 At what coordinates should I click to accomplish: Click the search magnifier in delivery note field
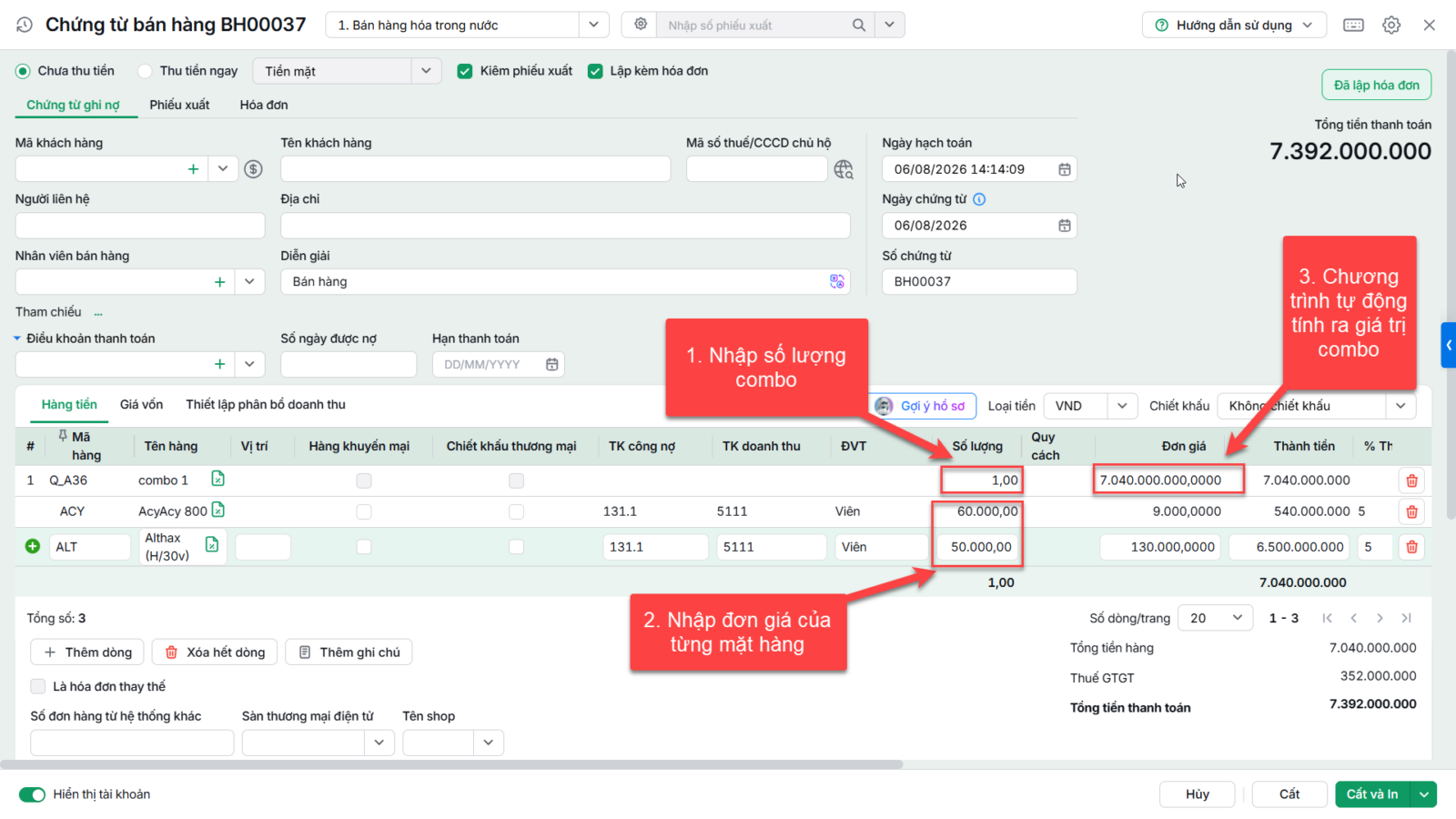tap(858, 25)
